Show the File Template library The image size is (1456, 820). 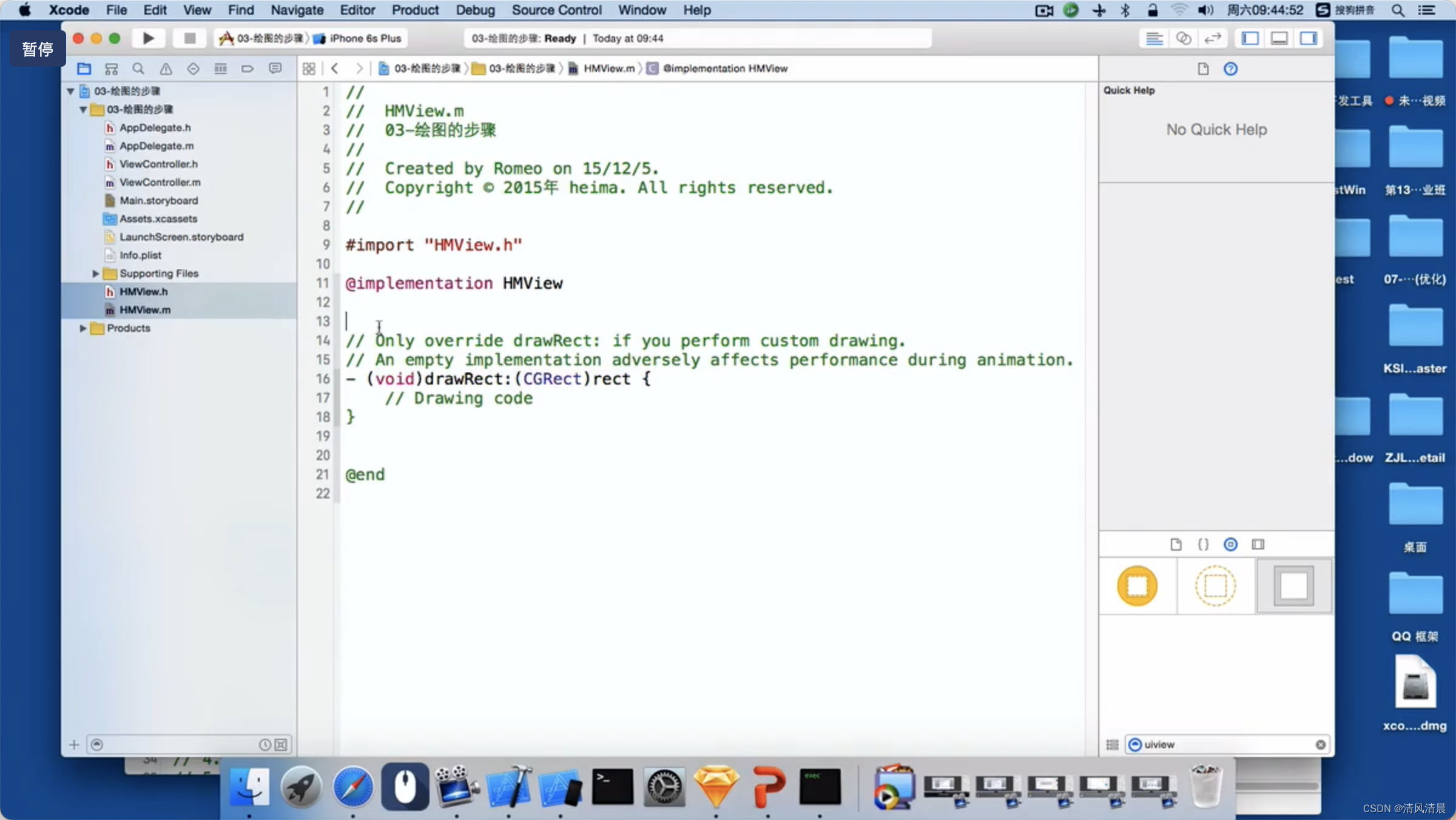(1176, 544)
